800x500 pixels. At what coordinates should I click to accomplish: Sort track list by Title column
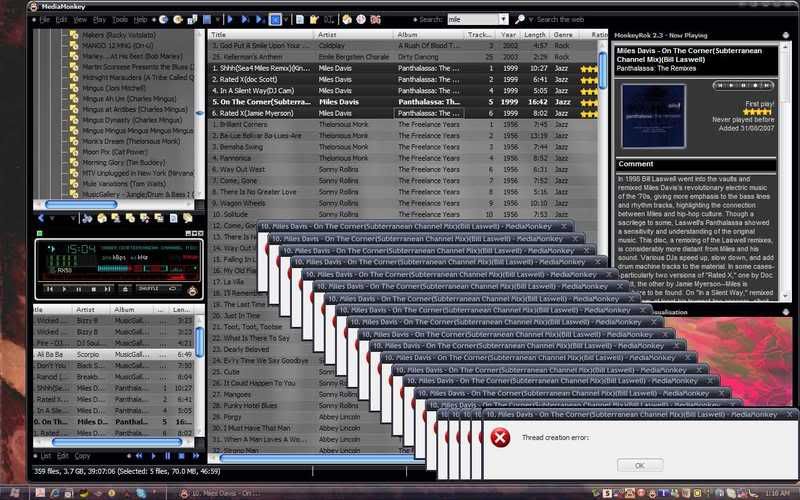[x=261, y=35]
